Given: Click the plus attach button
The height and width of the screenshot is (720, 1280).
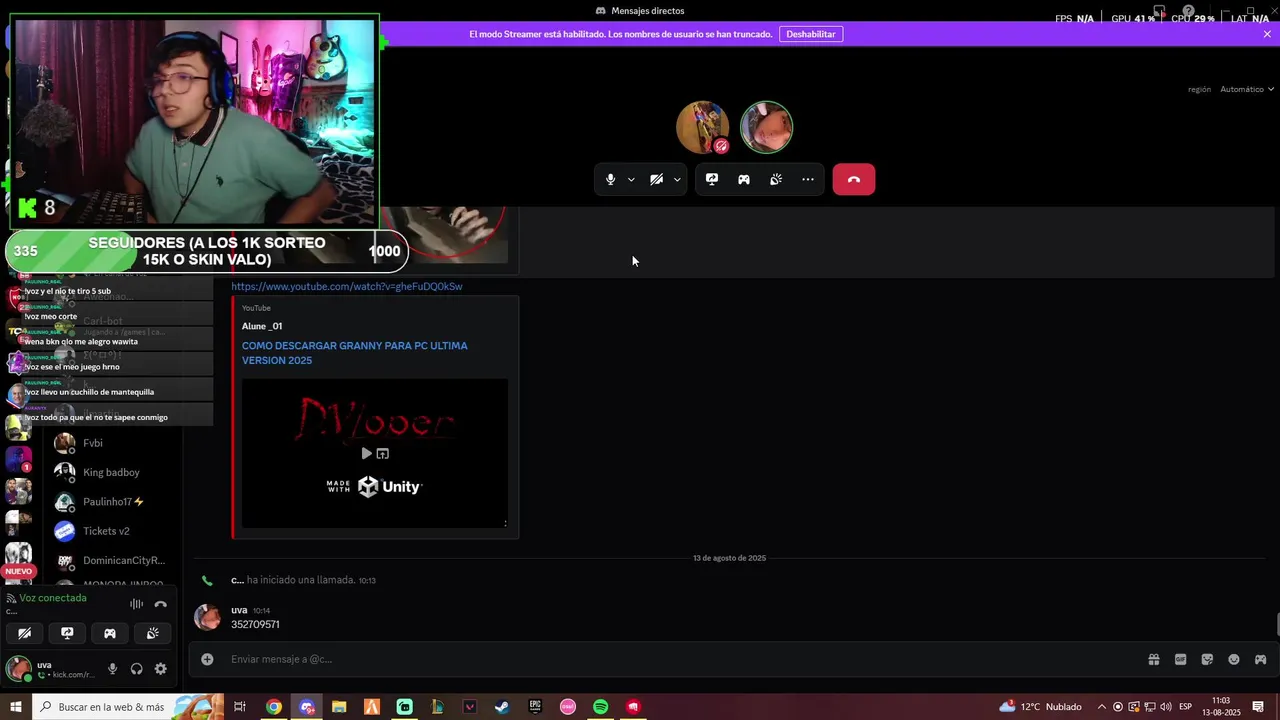Looking at the screenshot, I should [207, 659].
